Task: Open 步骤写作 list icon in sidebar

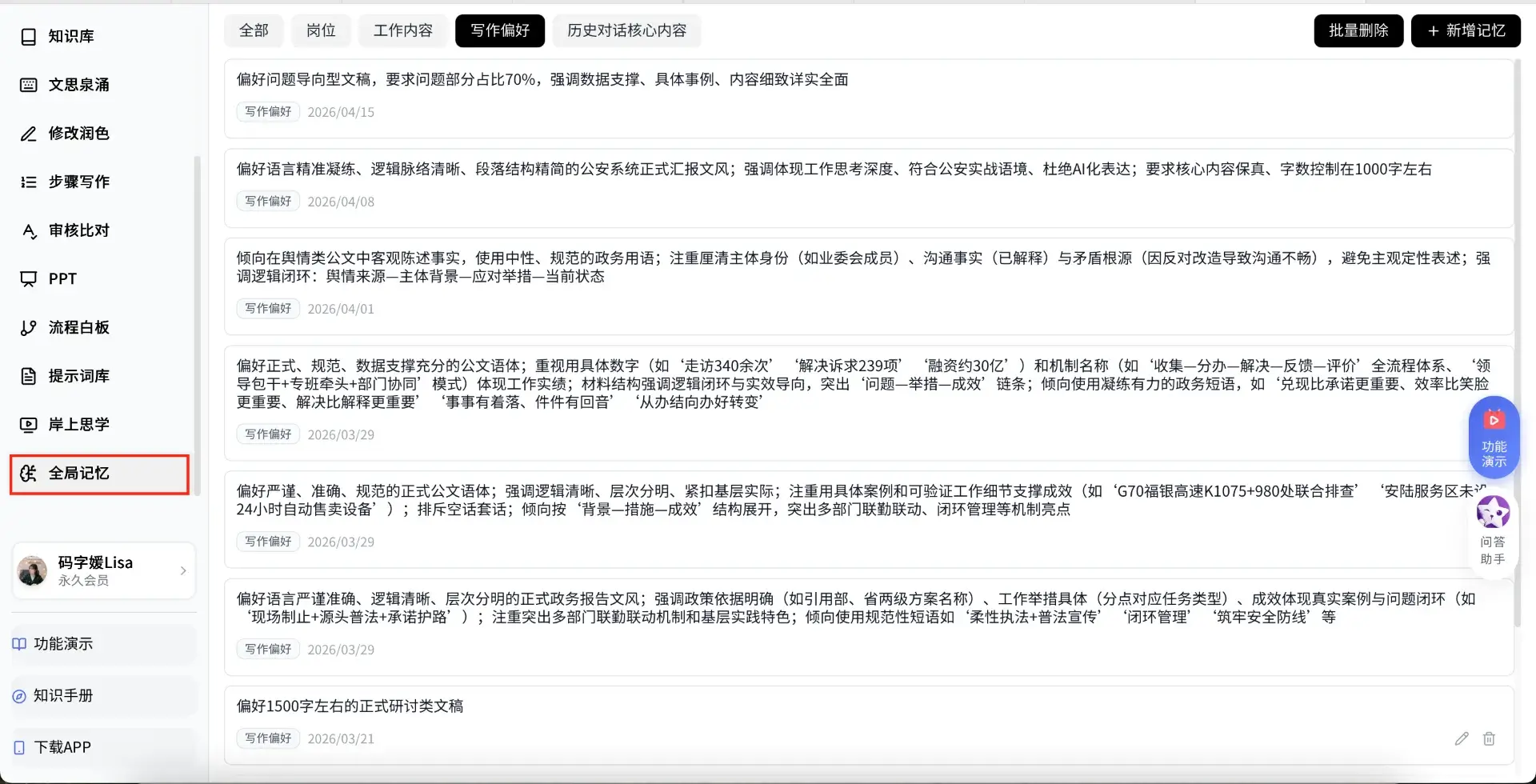Action: pos(29,182)
